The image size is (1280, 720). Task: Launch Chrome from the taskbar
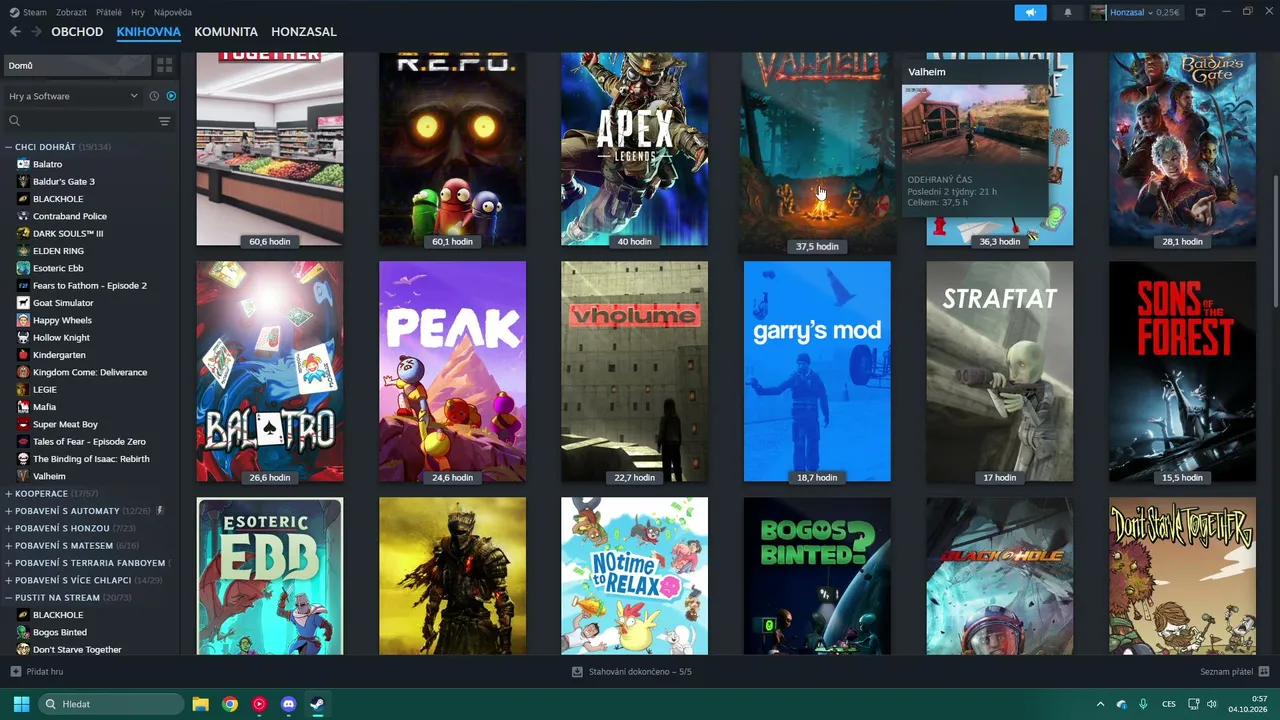pyautogui.click(x=230, y=704)
